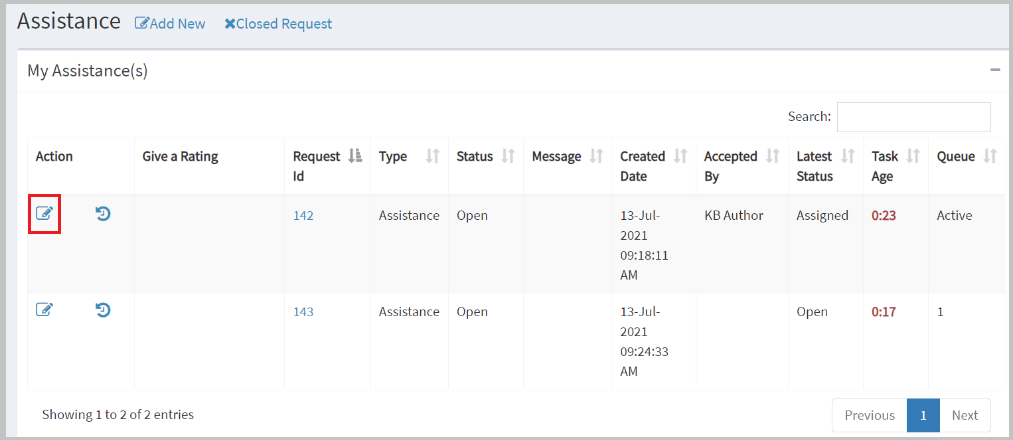Select page 1 in pagination
This screenshot has width=1013, height=440.
pyautogui.click(x=923, y=415)
